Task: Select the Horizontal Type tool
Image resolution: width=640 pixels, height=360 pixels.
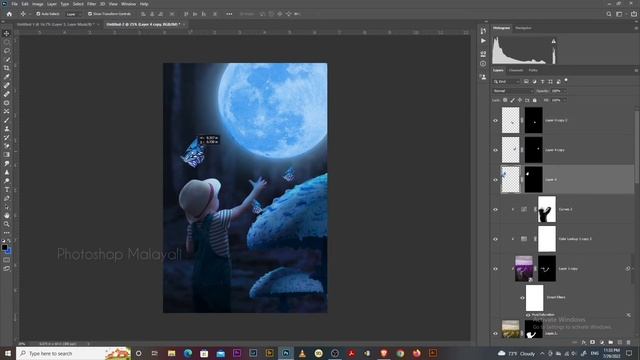Action: tap(7, 189)
